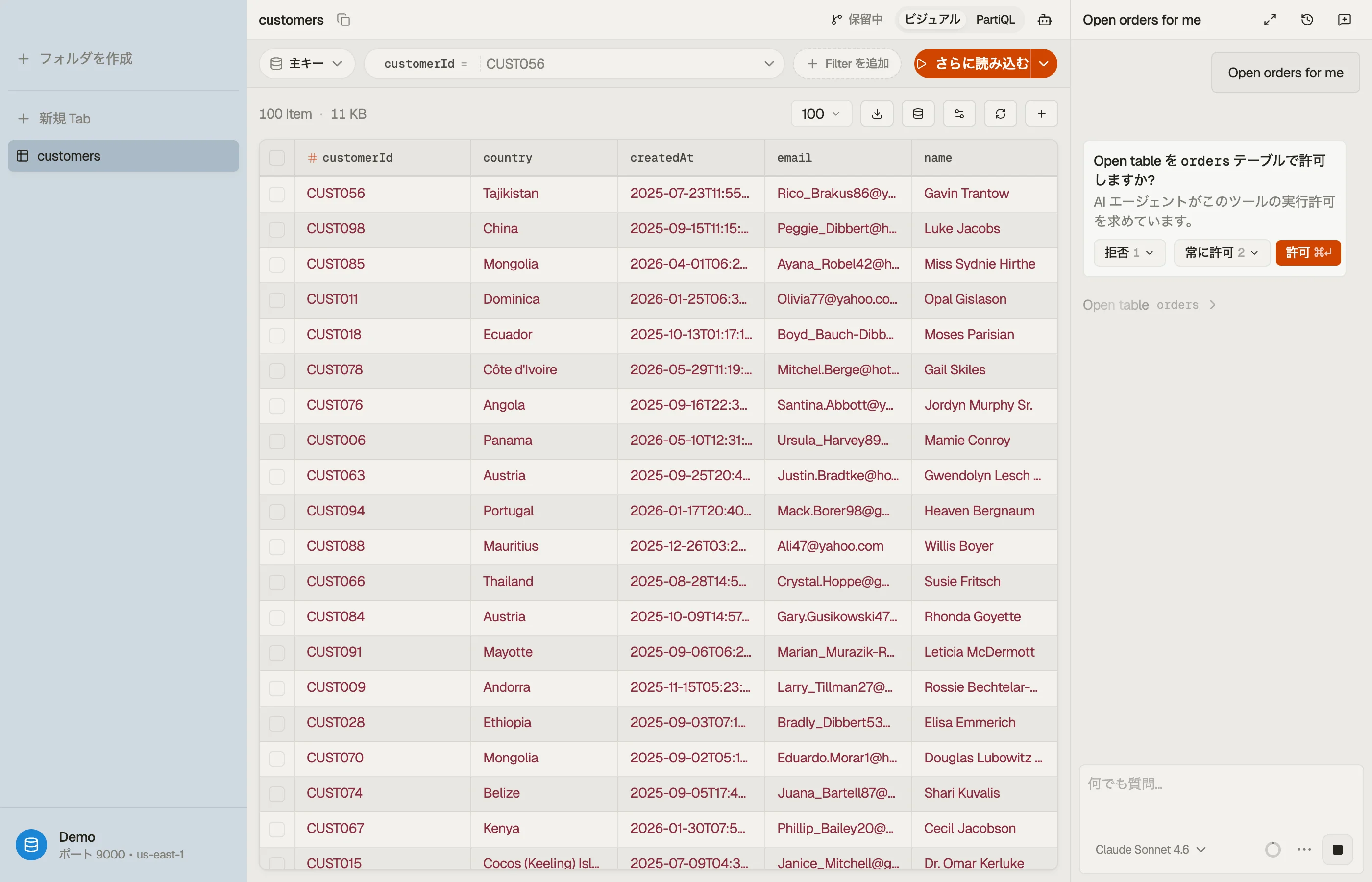
Task: Switch to the PartiQL tab
Action: (995, 20)
